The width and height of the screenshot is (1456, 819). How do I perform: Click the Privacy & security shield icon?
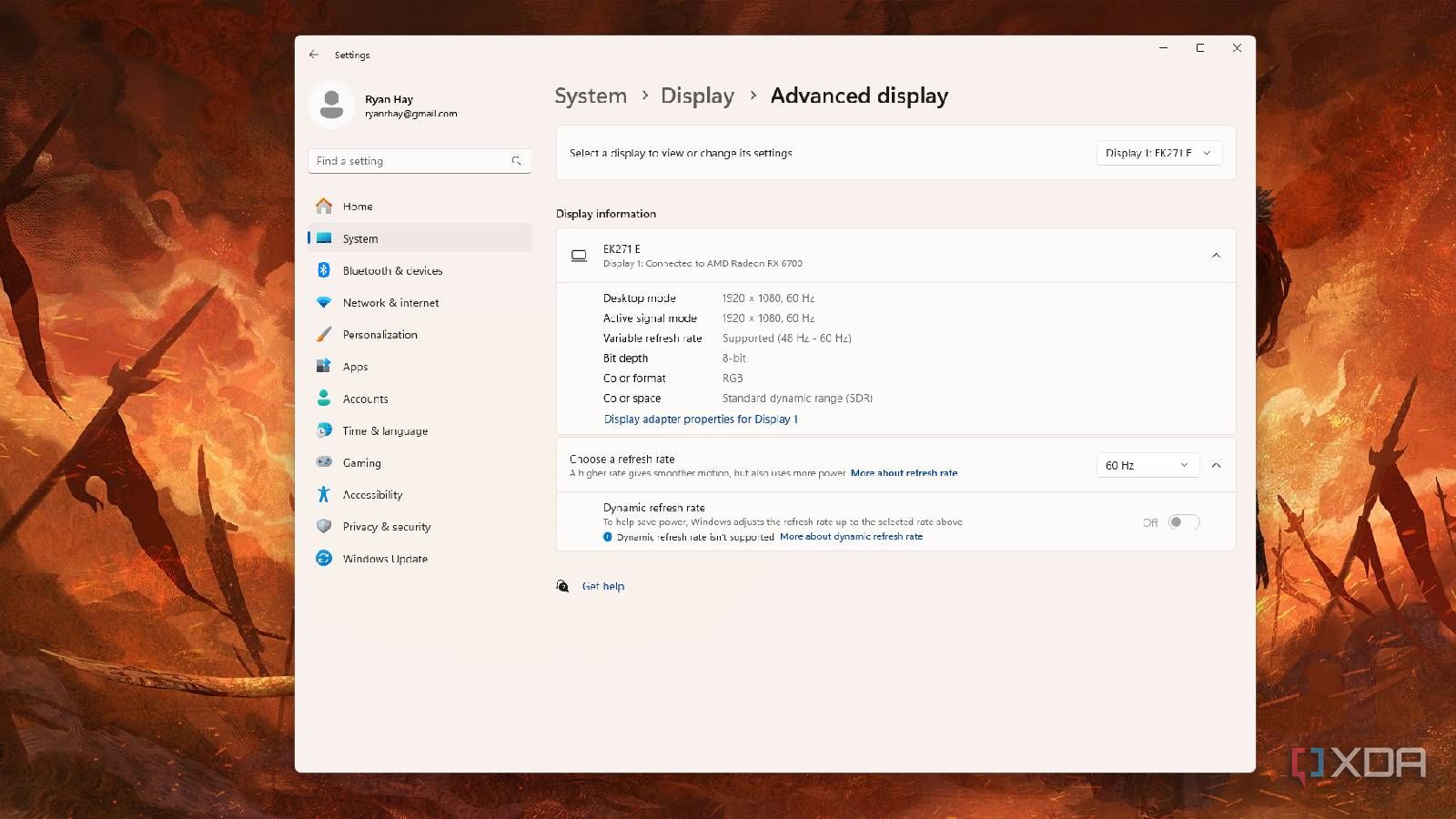(324, 526)
